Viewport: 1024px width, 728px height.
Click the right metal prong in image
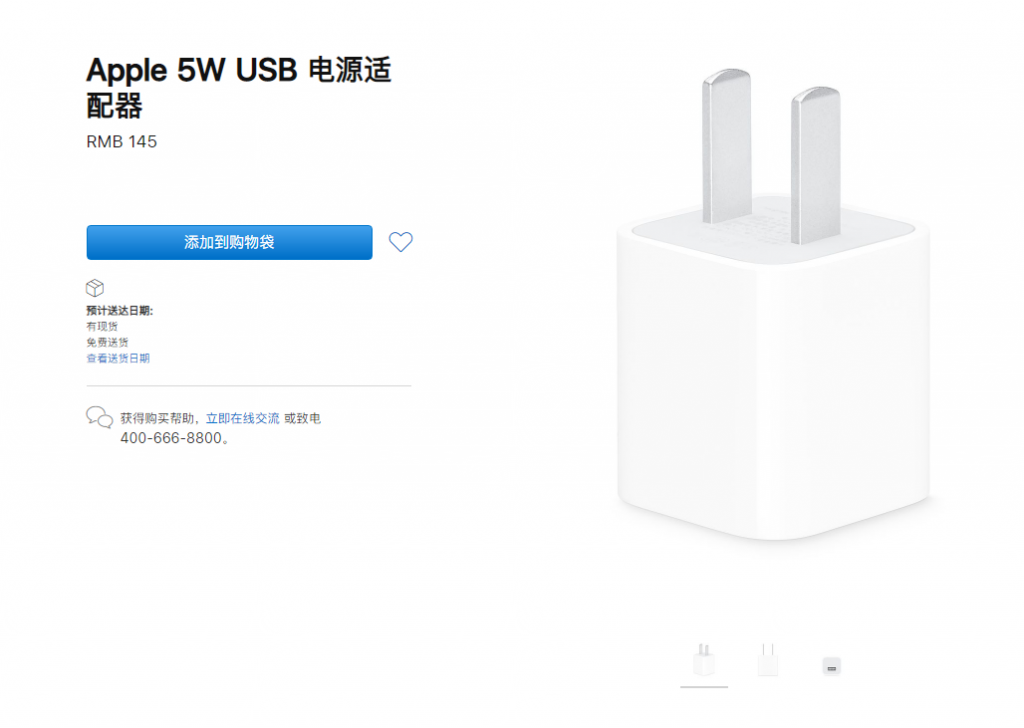coord(815,165)
